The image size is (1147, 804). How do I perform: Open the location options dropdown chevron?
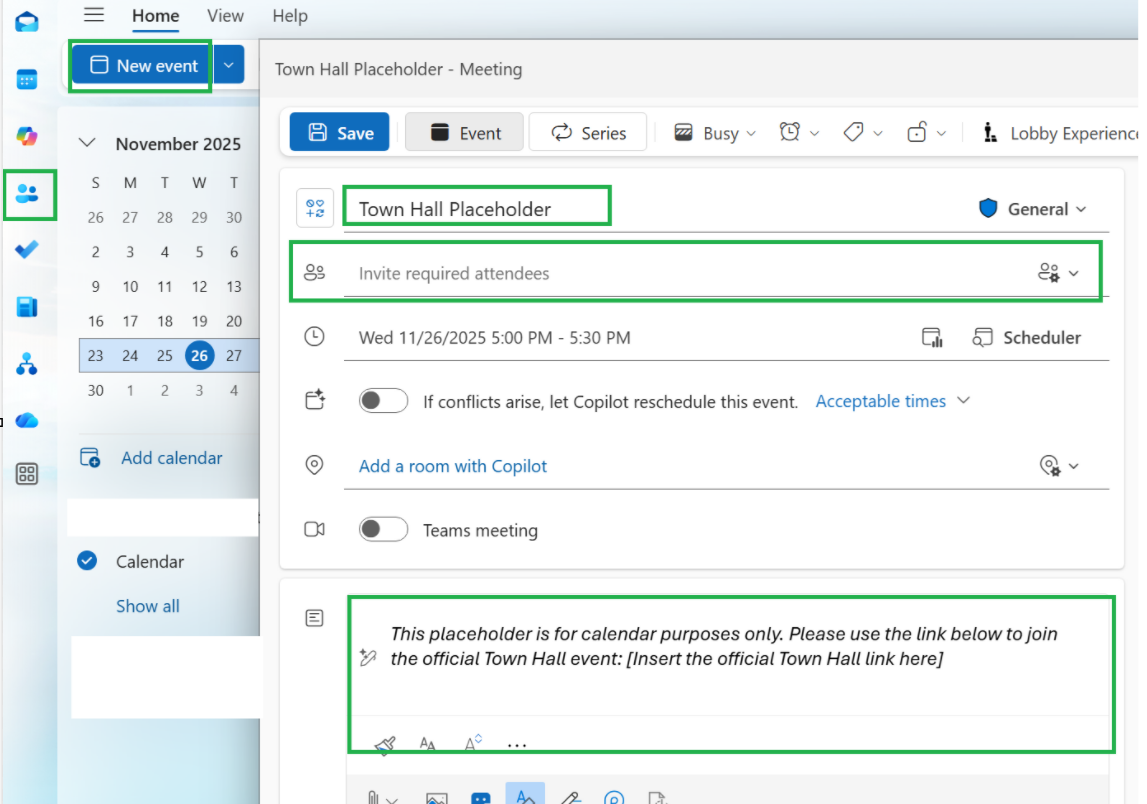pyautogui.click(x=1074, y=466)
